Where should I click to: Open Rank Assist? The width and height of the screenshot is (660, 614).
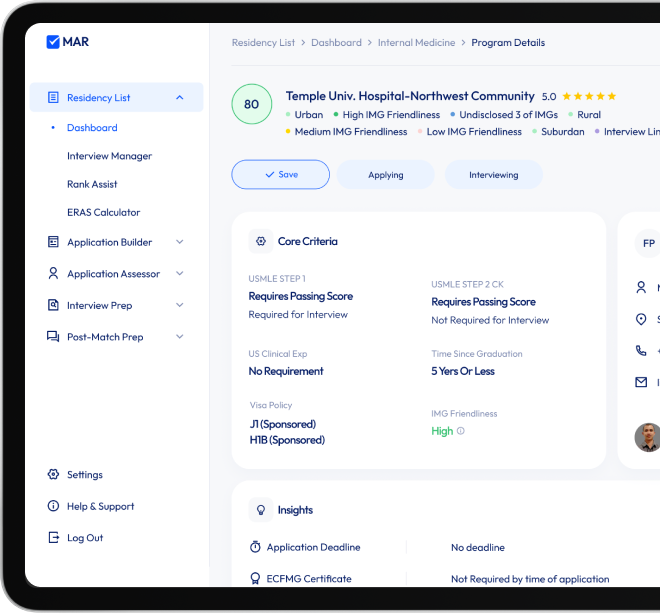click(92, 184)
